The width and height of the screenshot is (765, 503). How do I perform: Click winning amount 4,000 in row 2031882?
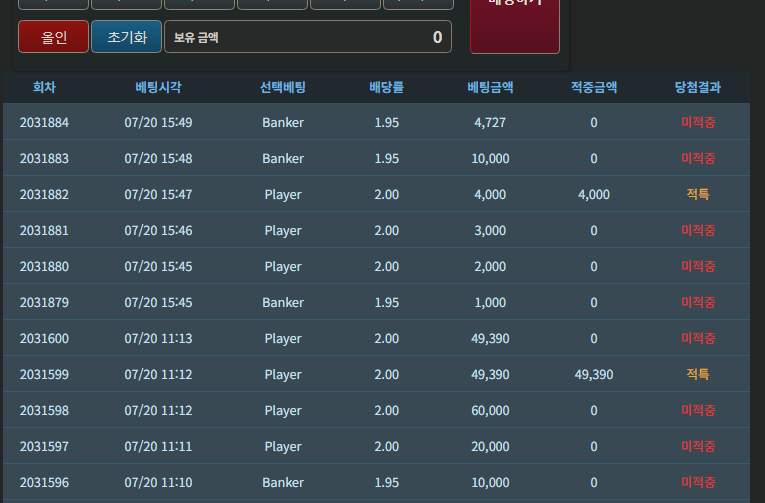pos(594,195)
